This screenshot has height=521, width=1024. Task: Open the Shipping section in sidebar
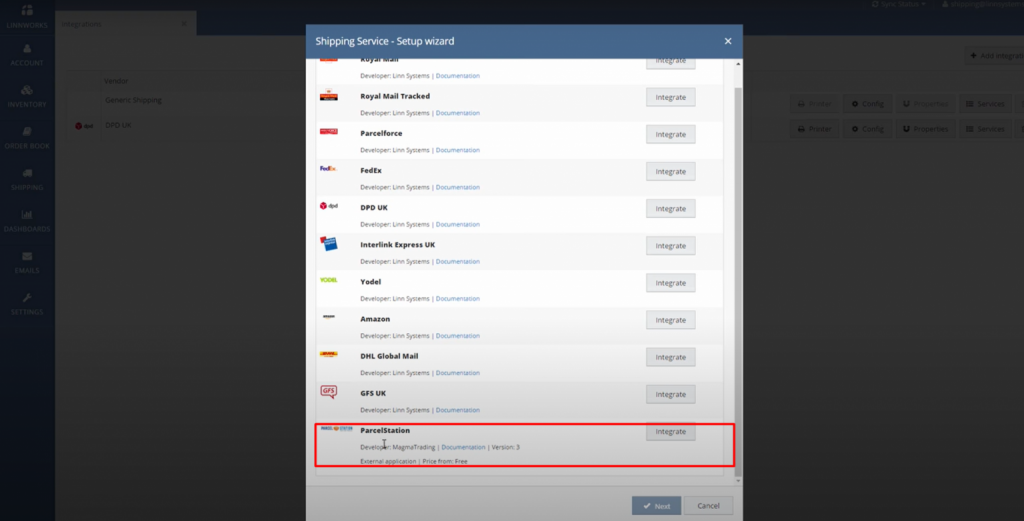tap(27, 180)
